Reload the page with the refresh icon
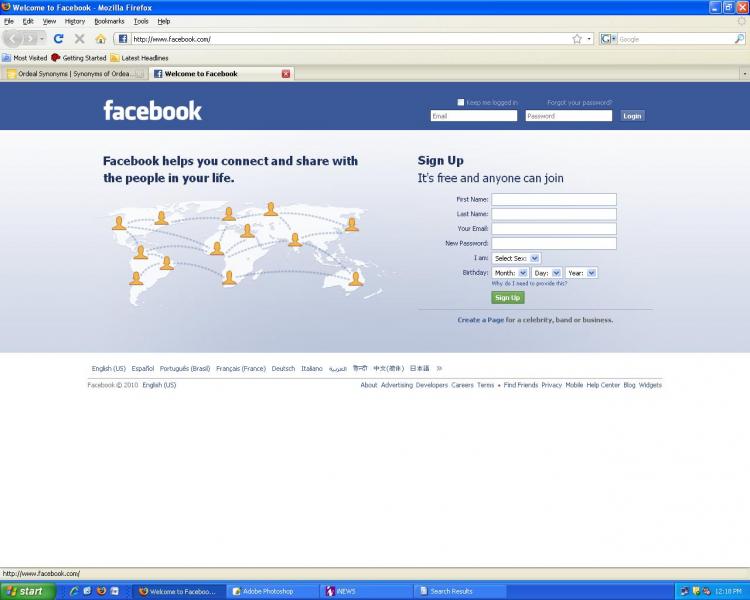This screenshot has width=750, height=600. point(58,39)
